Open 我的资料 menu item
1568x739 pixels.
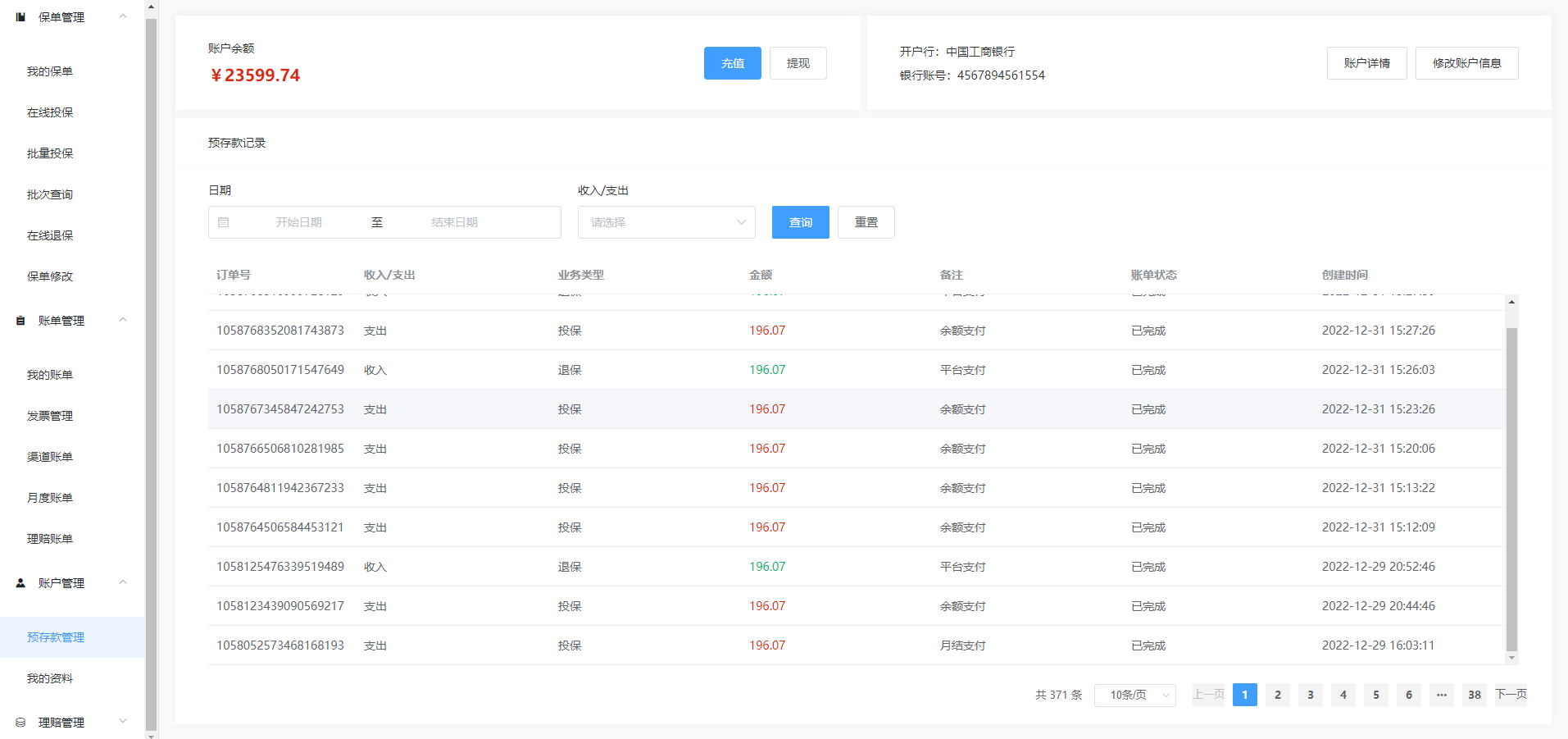tap(50, 678)
